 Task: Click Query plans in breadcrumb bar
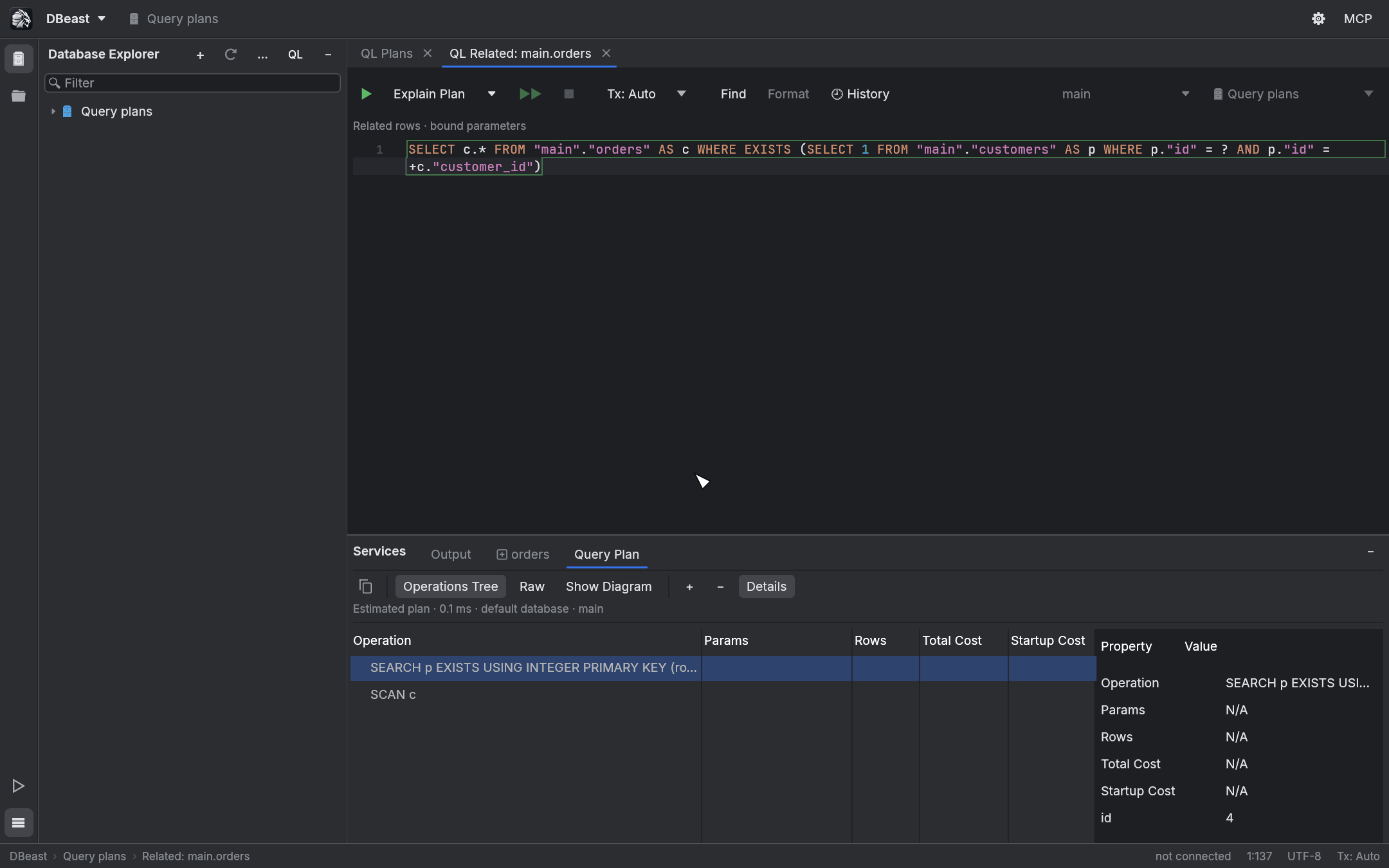click(x=95, y=856)
